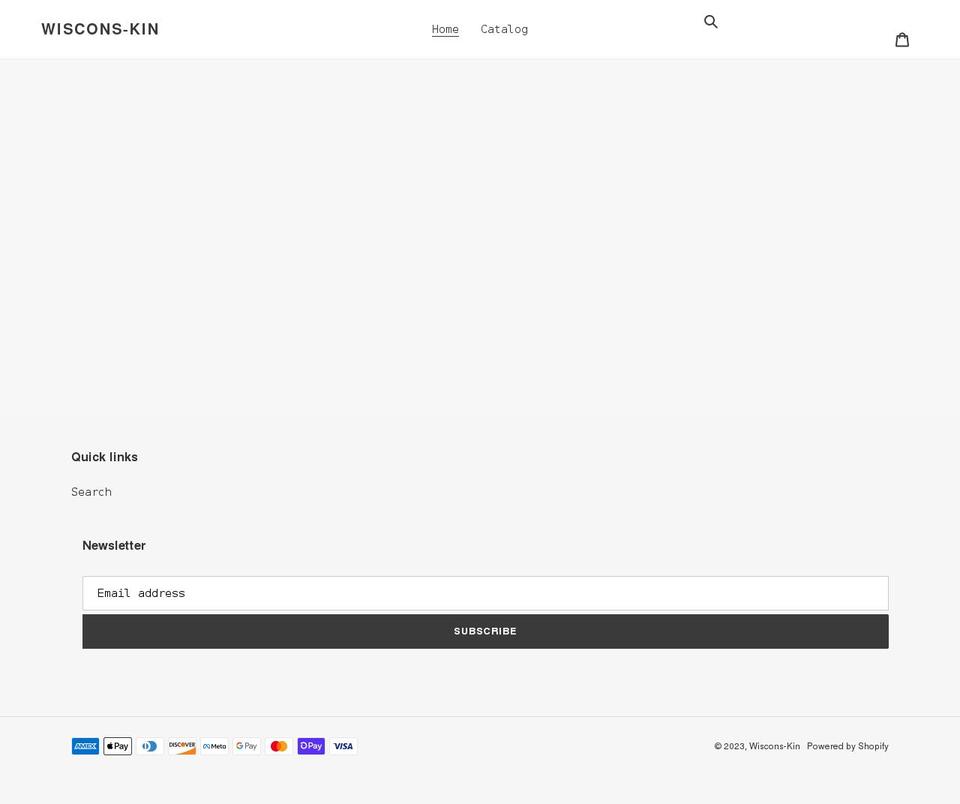Click the Powered by Shopify link

pyautogui.click(x=847, y=746)
